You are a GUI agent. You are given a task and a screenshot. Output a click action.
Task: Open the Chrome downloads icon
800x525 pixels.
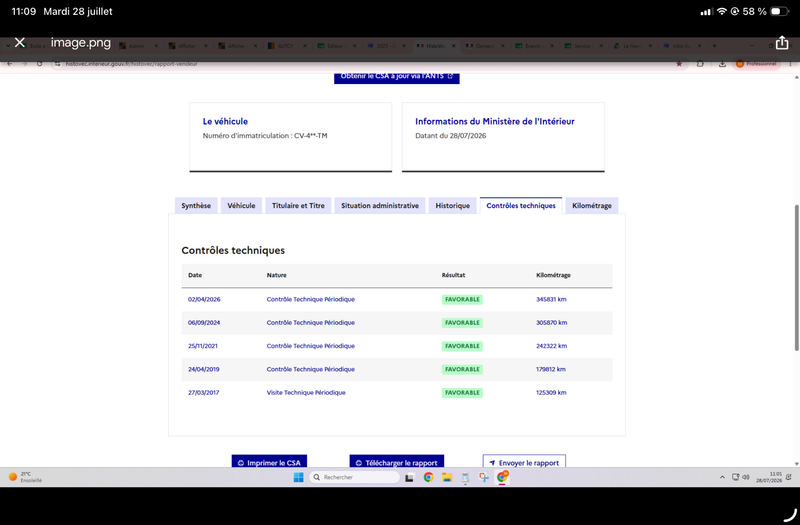(x=722, y=64)
